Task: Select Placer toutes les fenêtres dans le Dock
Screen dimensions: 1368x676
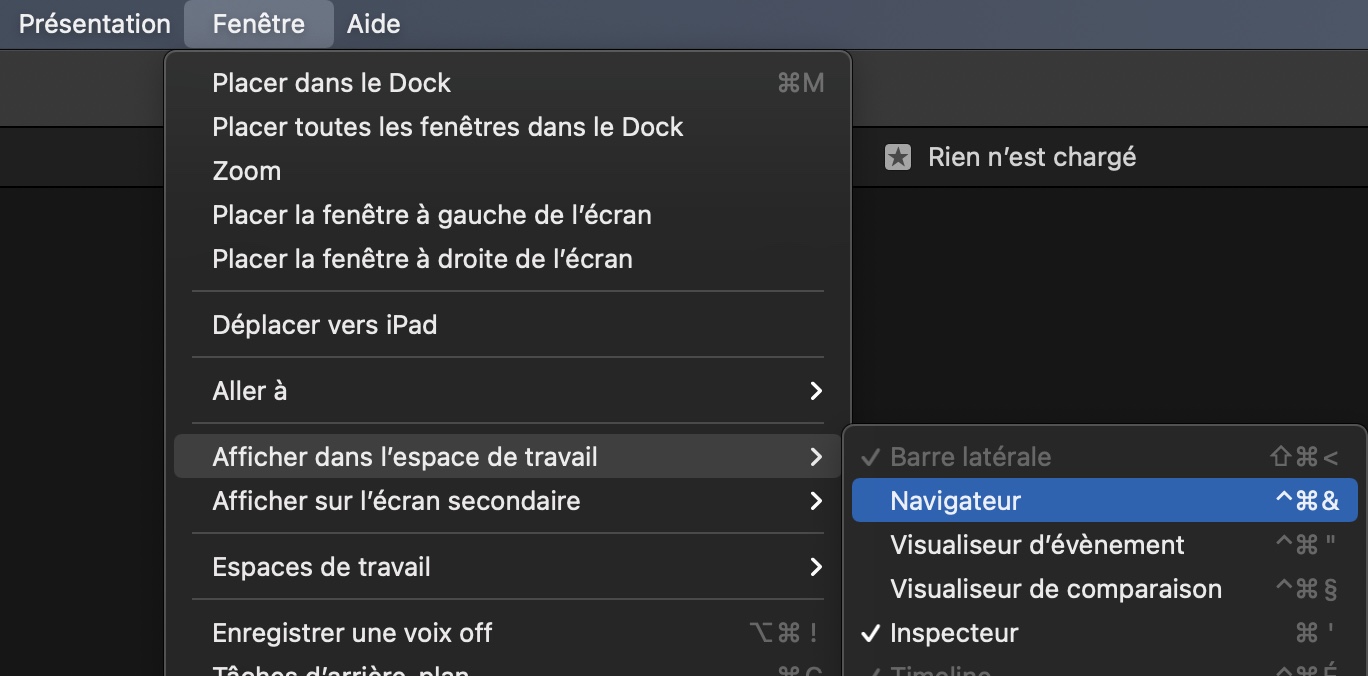Action: 448,127
